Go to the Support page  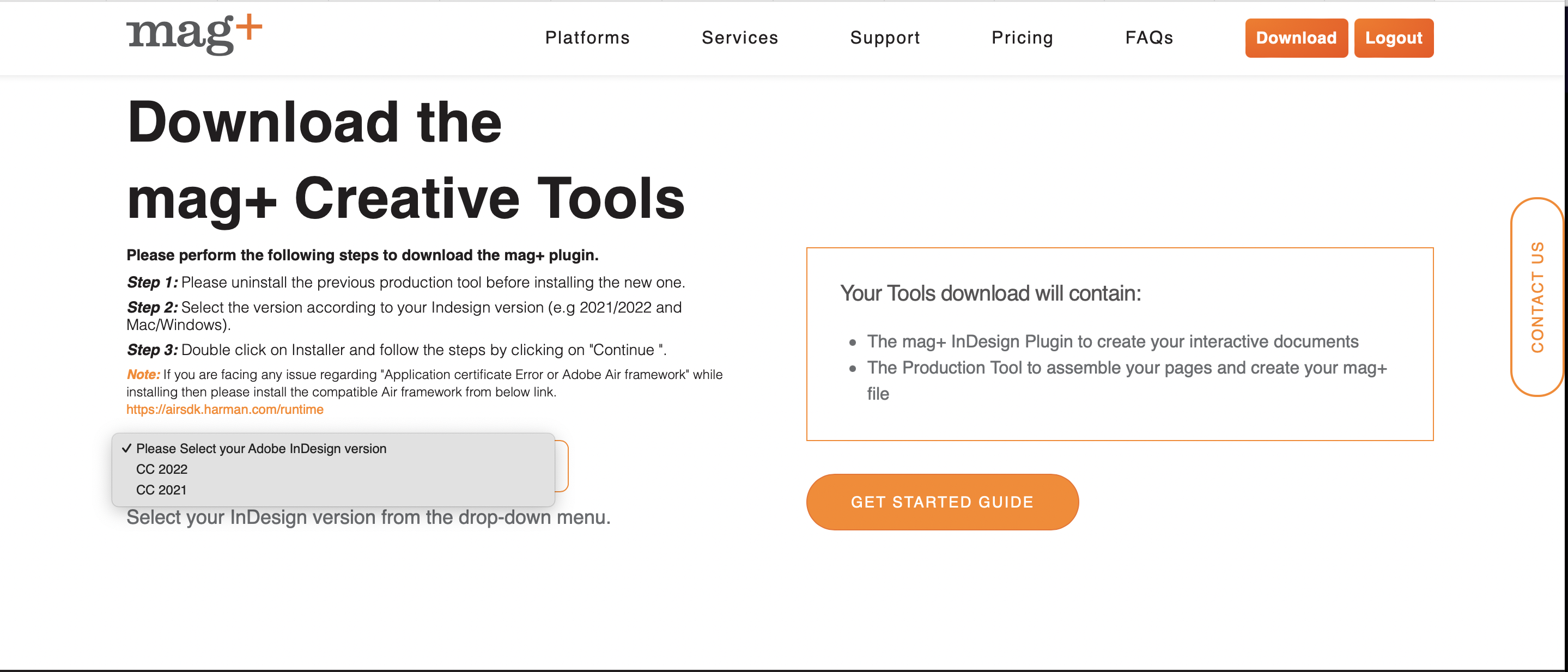click(885, 38)
